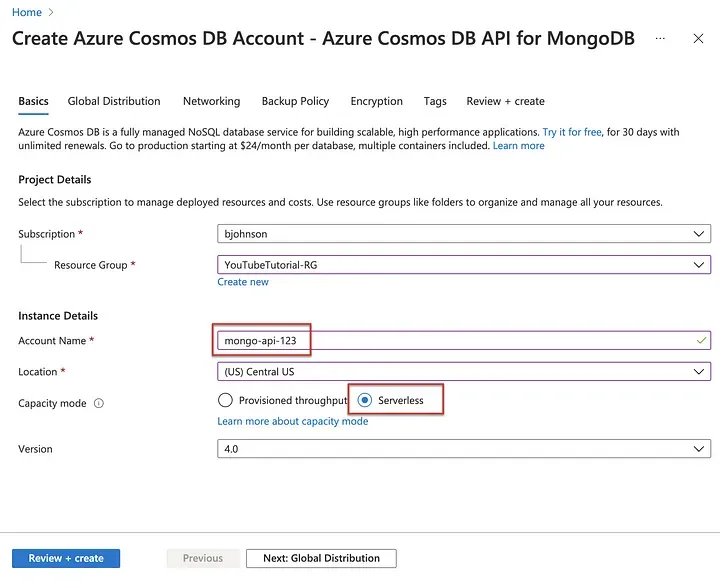Click the Resource Group label
The width and height of the screenshot is (720, 581).
90,265
